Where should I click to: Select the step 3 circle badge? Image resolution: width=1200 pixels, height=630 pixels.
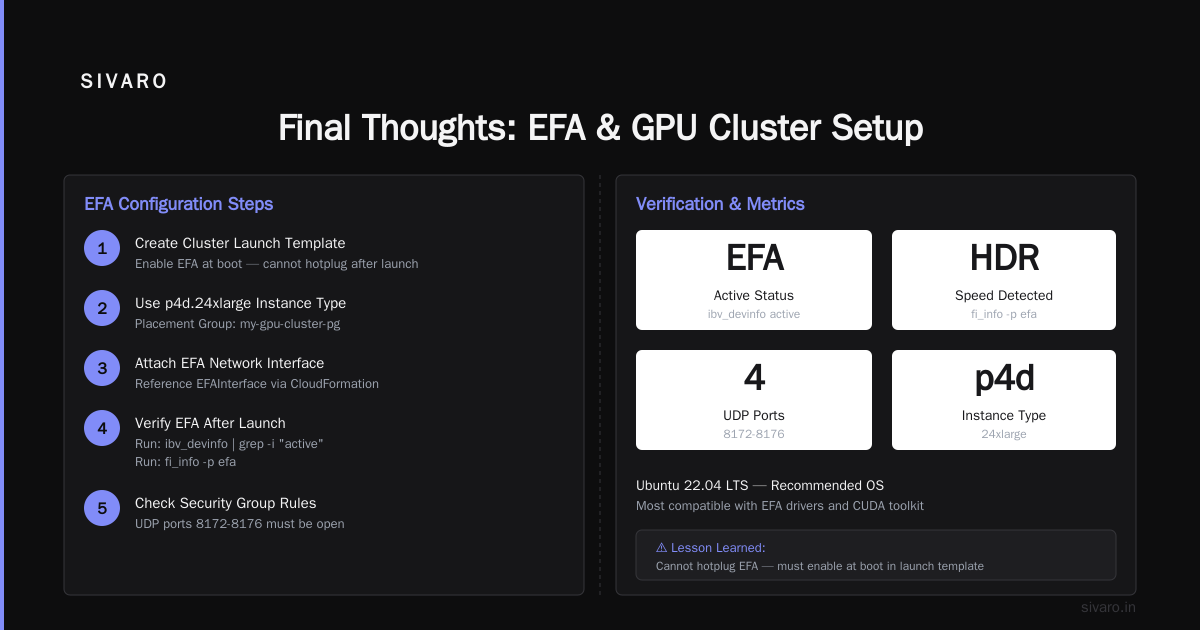coord(102,368)
